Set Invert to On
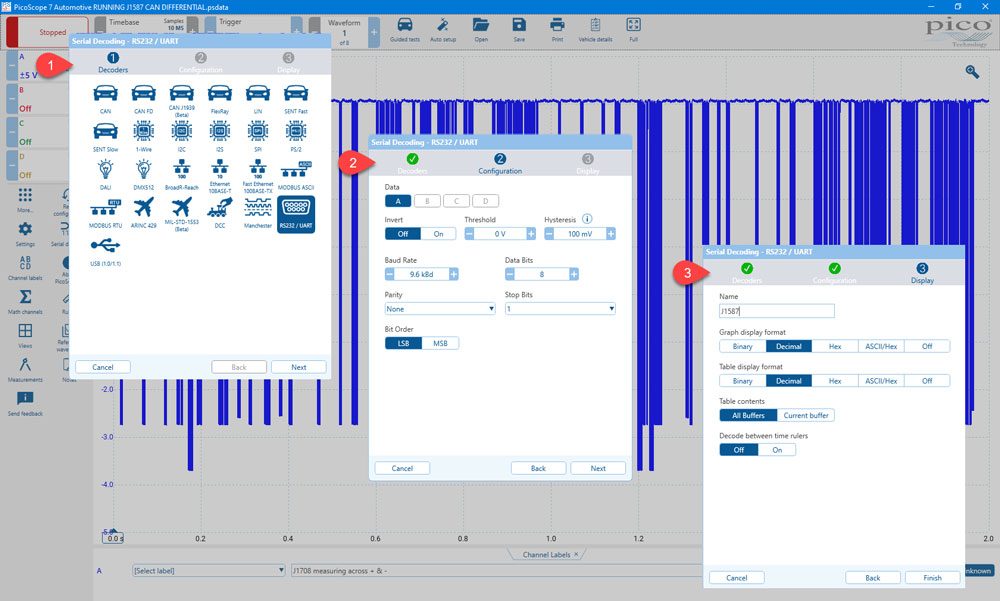Image resolution: width=1000 pixels, height=601 pixels. tap(439, 234)
